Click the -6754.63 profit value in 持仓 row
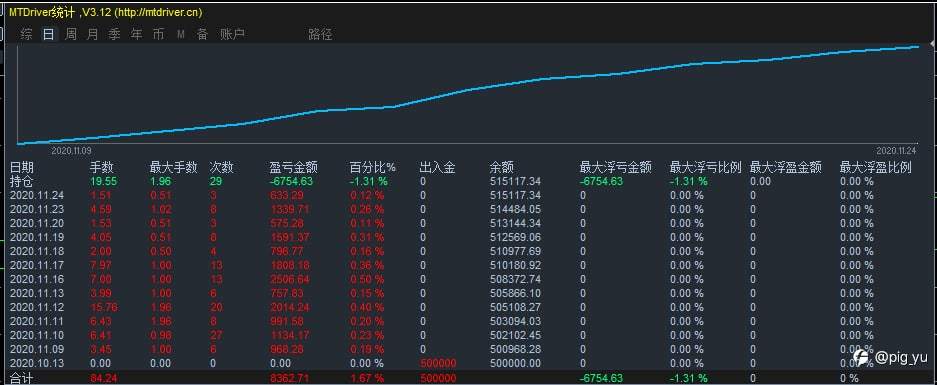This screenshot has height=385, width=937. [291, 181]
